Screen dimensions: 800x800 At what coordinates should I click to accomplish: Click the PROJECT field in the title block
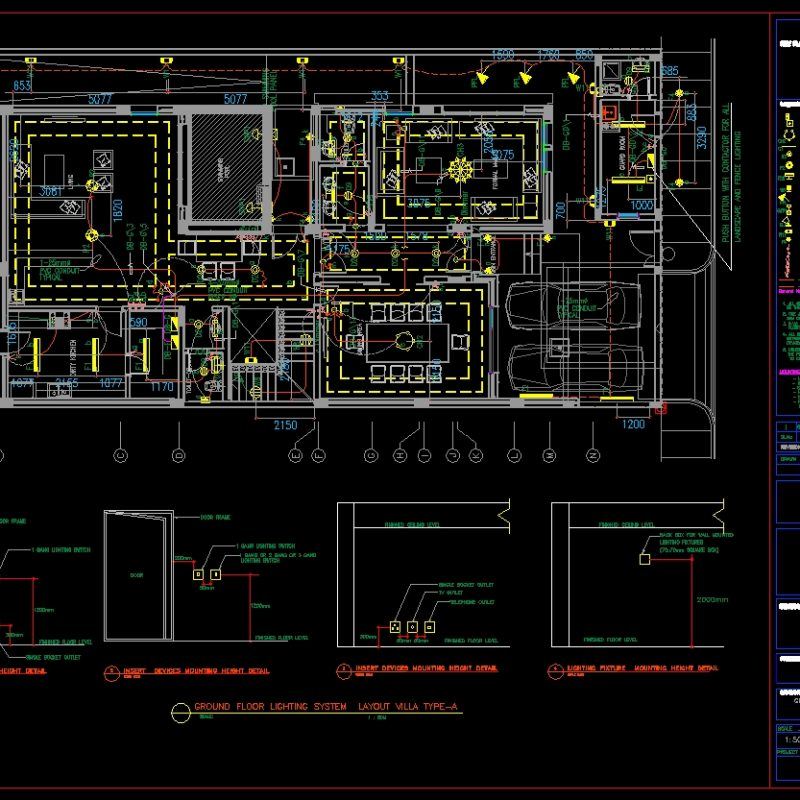788,750
